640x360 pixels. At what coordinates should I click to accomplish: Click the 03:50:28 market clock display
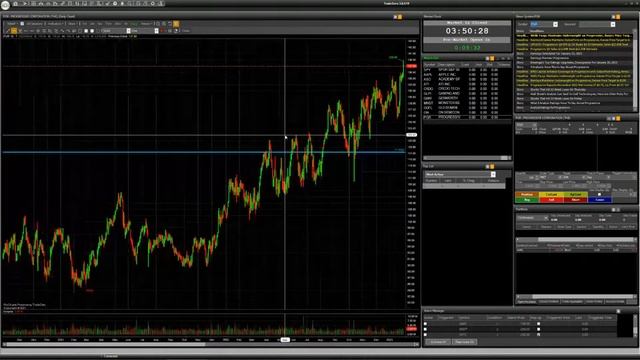click(x=467, y=31)
